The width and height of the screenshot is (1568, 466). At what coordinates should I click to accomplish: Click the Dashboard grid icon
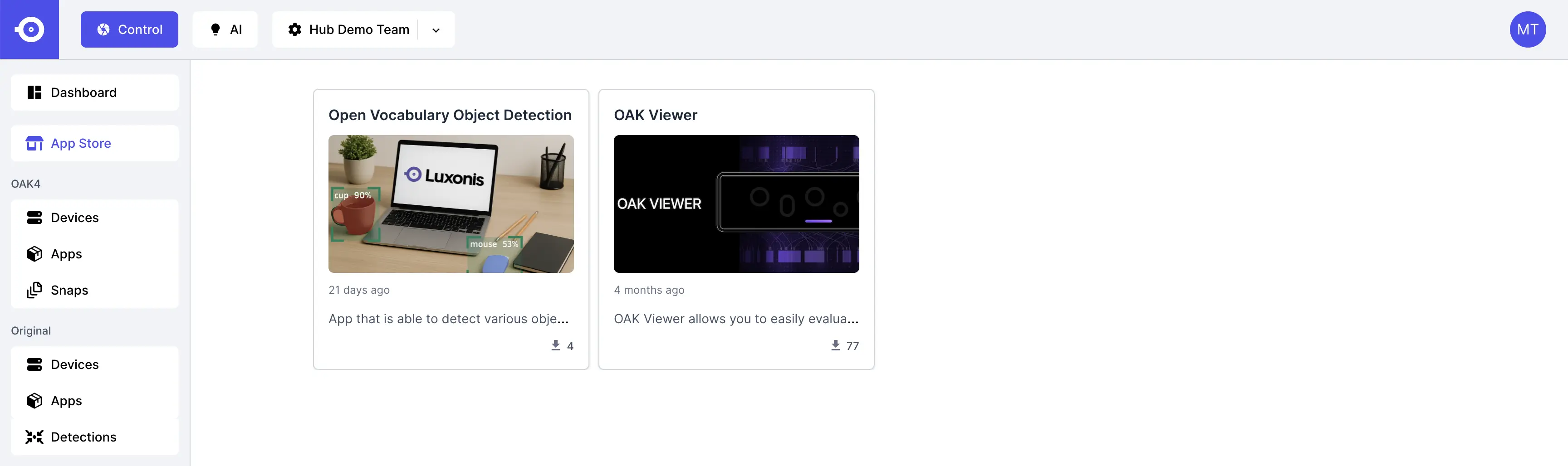tap(34, 92)
